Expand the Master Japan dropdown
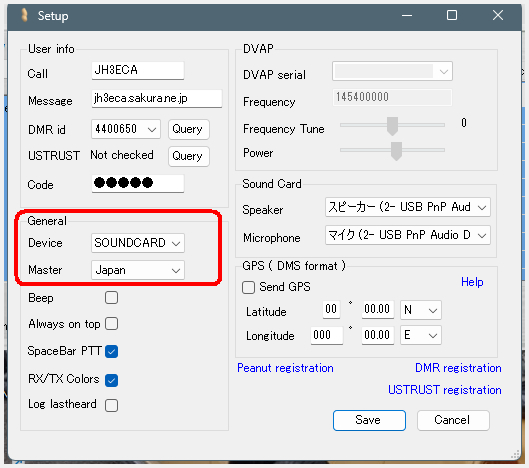Screen dimensions: 529x468 pyautogui.click(x=138, y=270)
